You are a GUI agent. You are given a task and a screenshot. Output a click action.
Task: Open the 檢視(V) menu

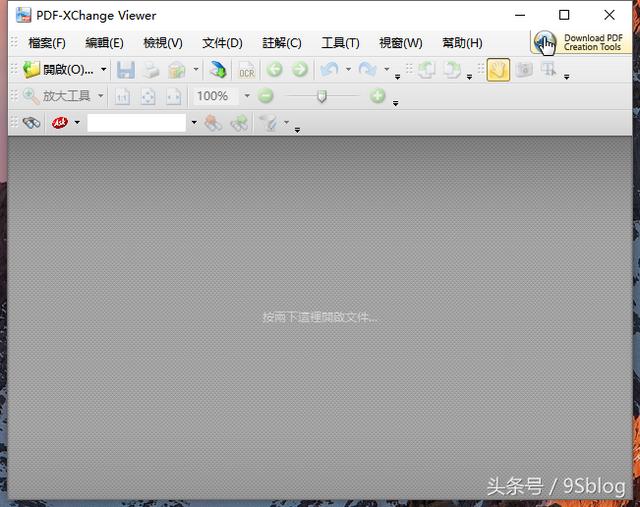pyautogui.click(x=163, y=43)
